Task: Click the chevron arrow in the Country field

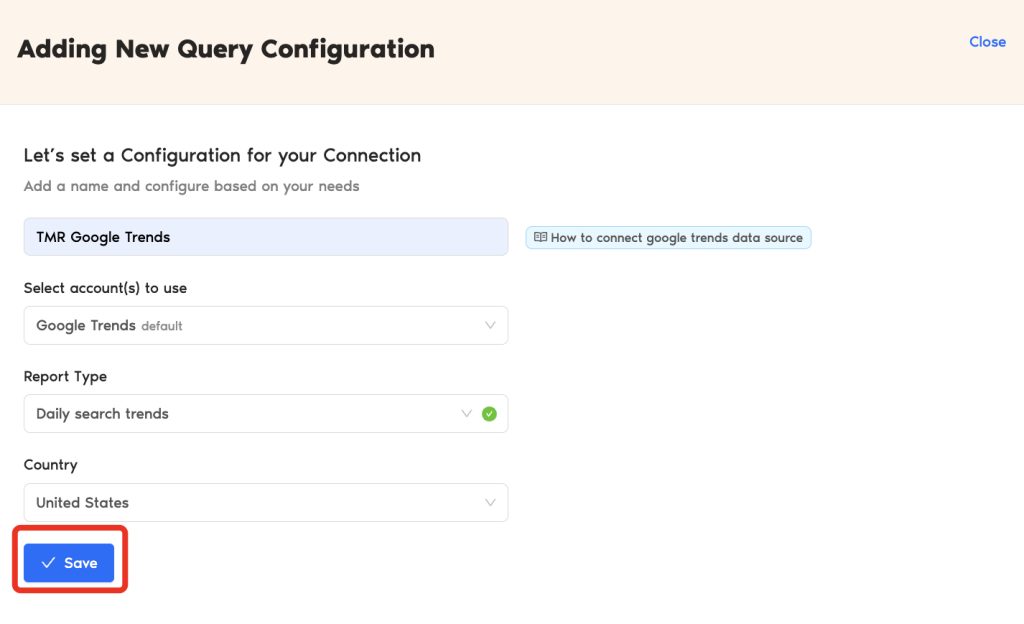Action: coord(490,502)
